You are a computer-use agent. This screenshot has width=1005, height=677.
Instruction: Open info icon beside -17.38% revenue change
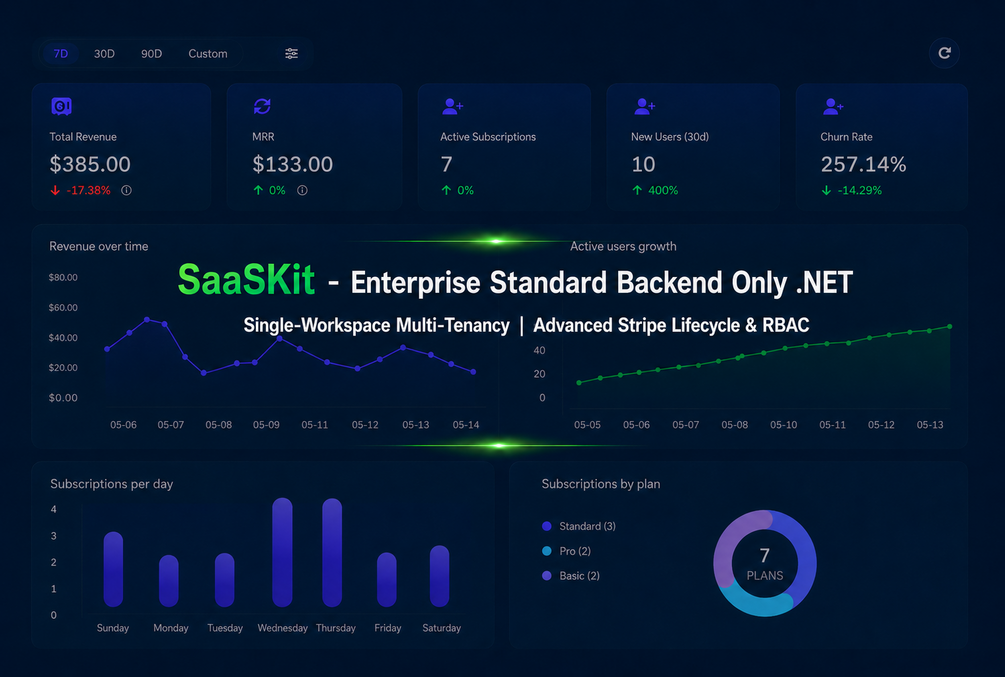(126, 190)
